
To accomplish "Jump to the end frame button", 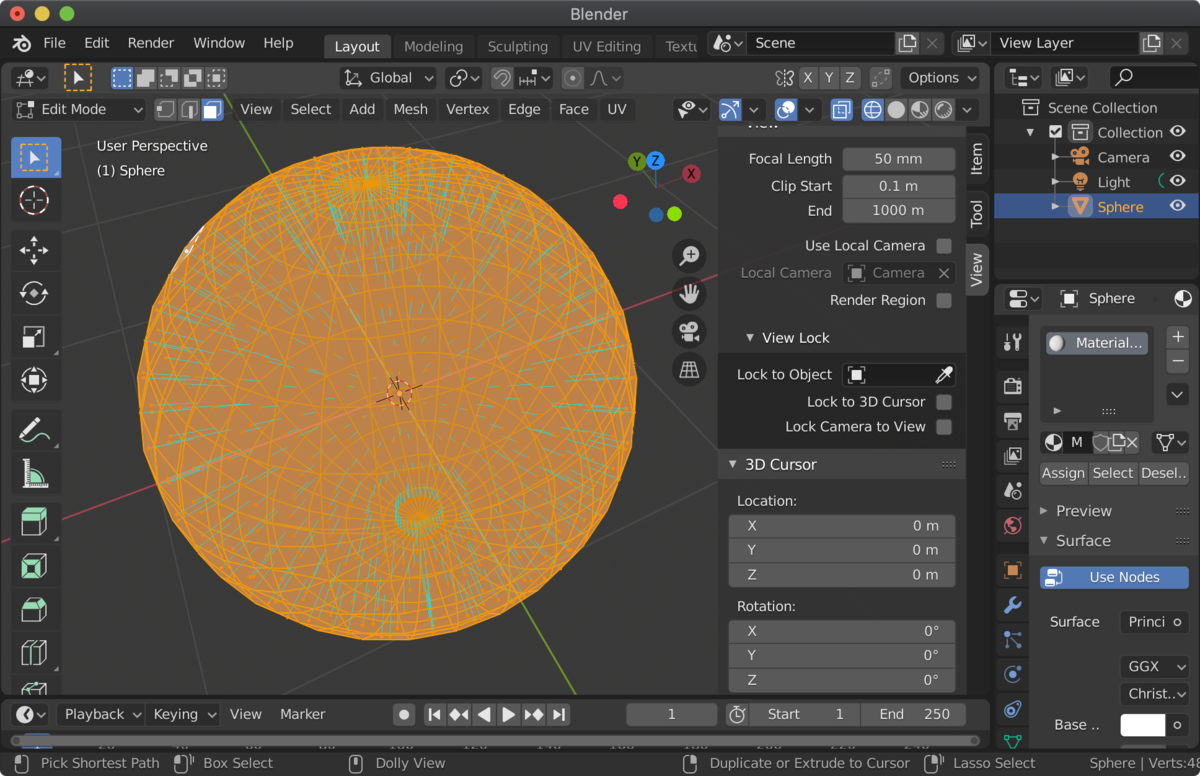I will (x=559, y=714).
